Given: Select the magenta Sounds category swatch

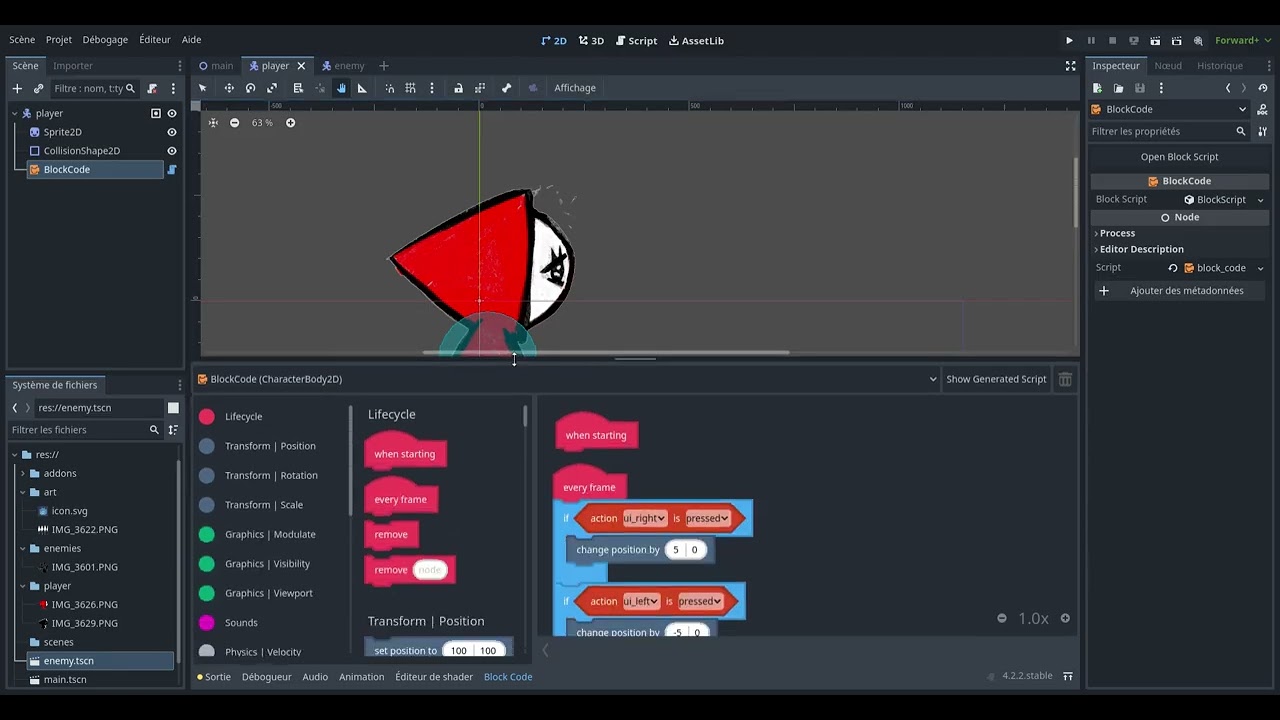Looking at the screenshot, I should pyautogui.click(x=207, y=623).
